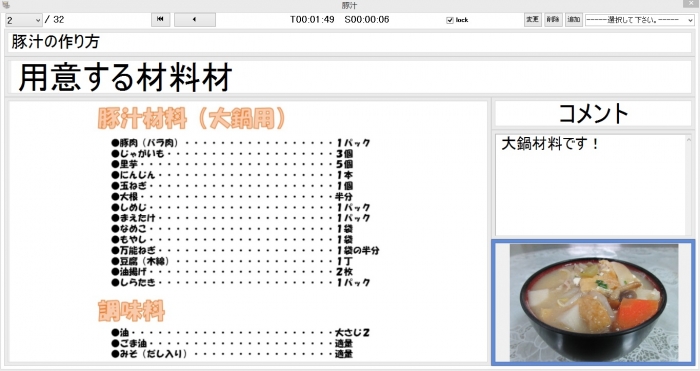The image size is (700, 371).
Task: Click the なめこ ingredient line
Action: click(233, 229)
